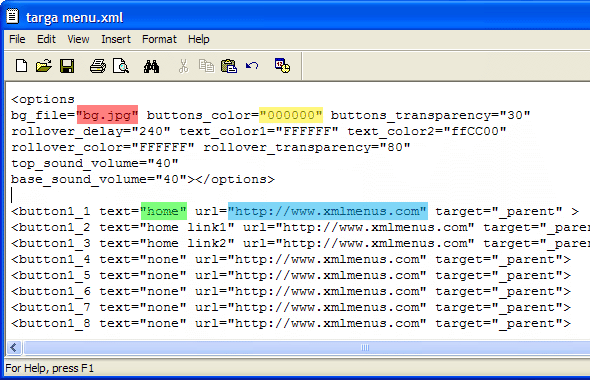Click the New document icon
This screenshot has height=380, width=590.
[21, 66]
